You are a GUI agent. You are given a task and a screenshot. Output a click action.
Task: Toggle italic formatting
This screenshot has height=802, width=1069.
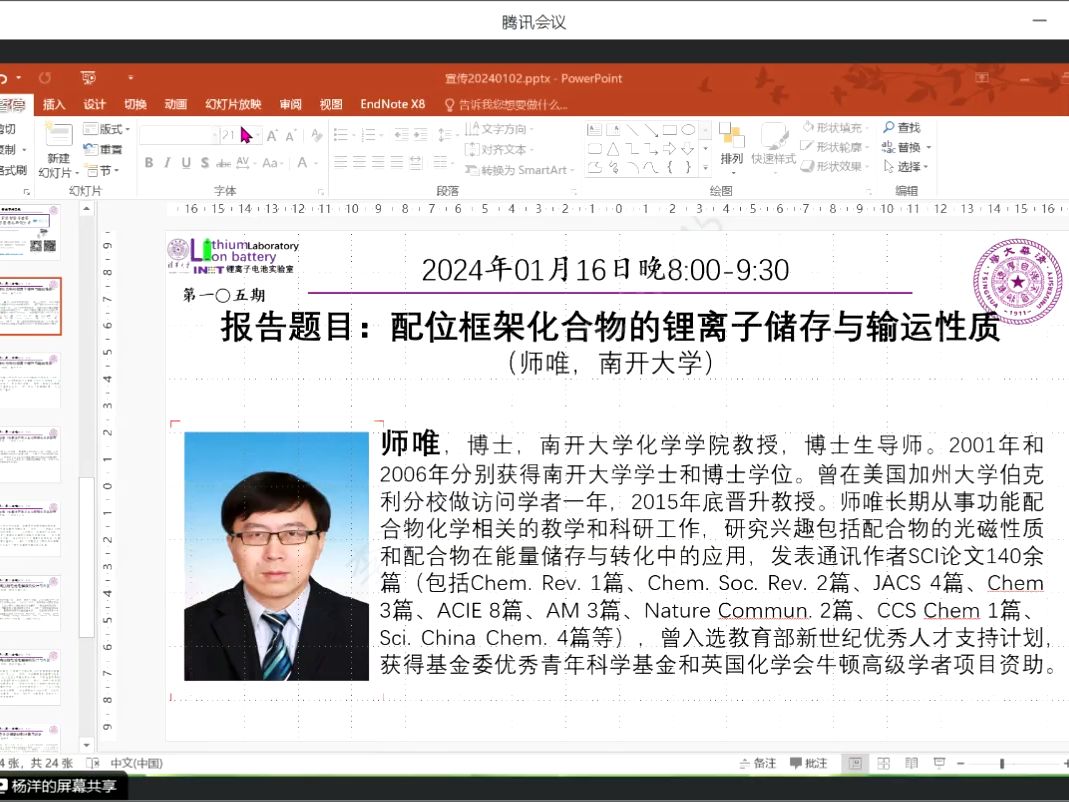click(167, 162)
